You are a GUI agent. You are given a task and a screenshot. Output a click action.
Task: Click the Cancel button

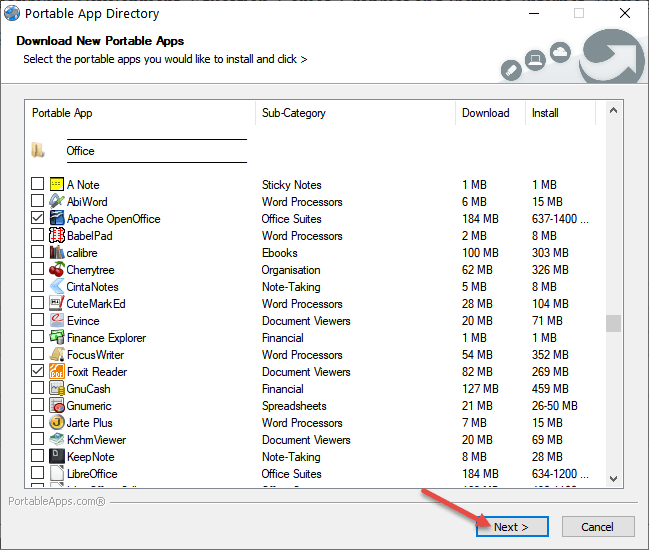pyautogui.click(x=598, y=526)
